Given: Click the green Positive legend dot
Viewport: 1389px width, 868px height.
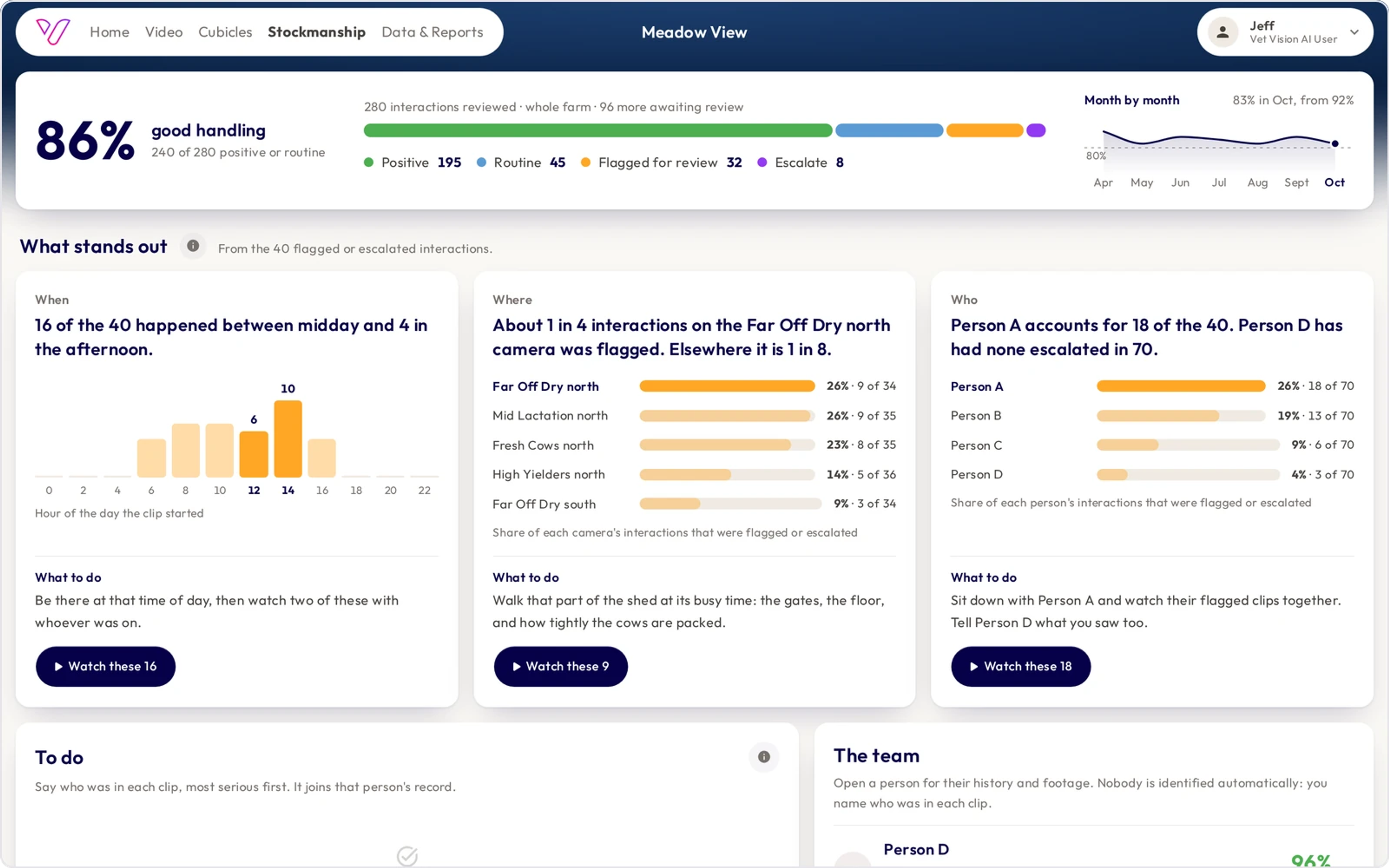Looking at the screenshot, I should tap(369, 162).
